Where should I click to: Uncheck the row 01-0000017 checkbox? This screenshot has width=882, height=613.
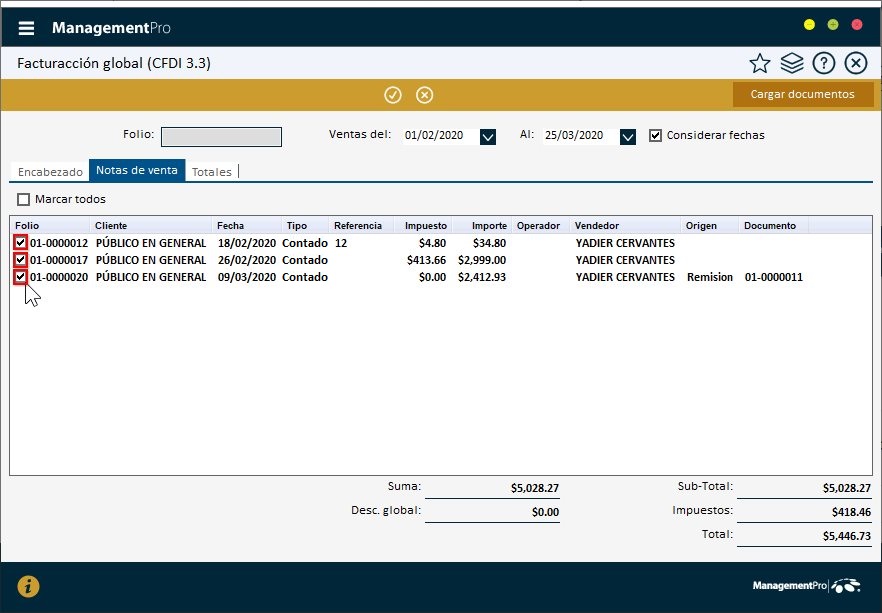(x=21, y=260)
